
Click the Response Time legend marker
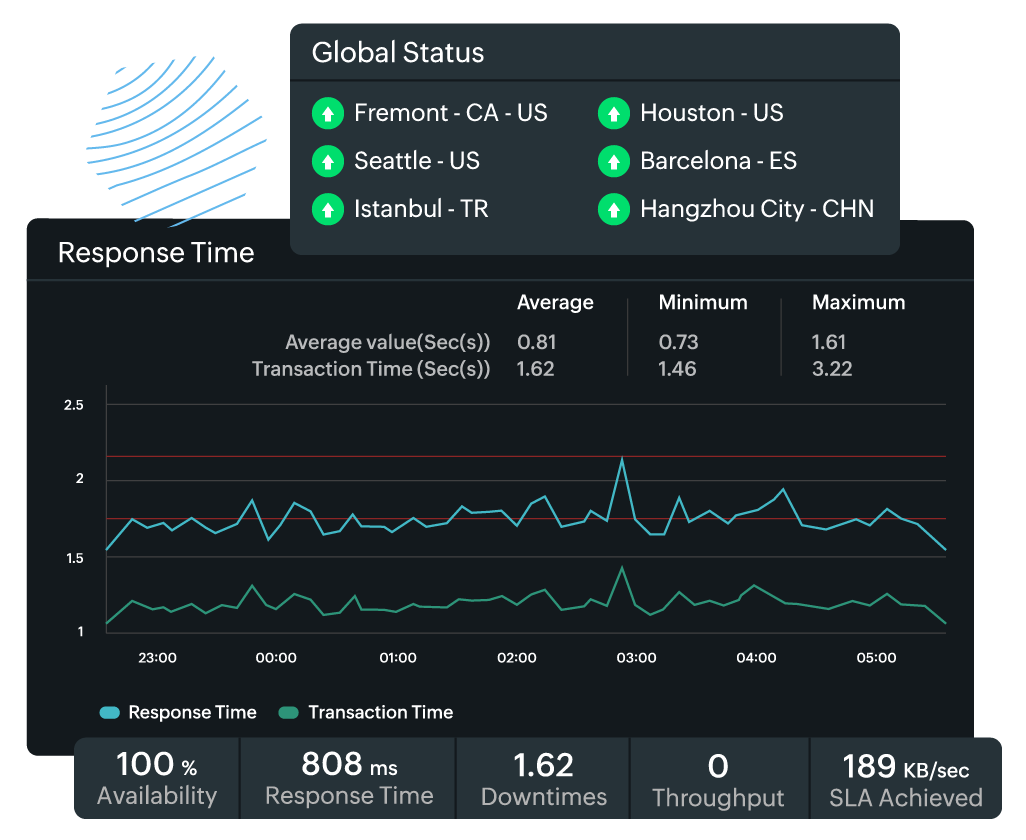108,712
